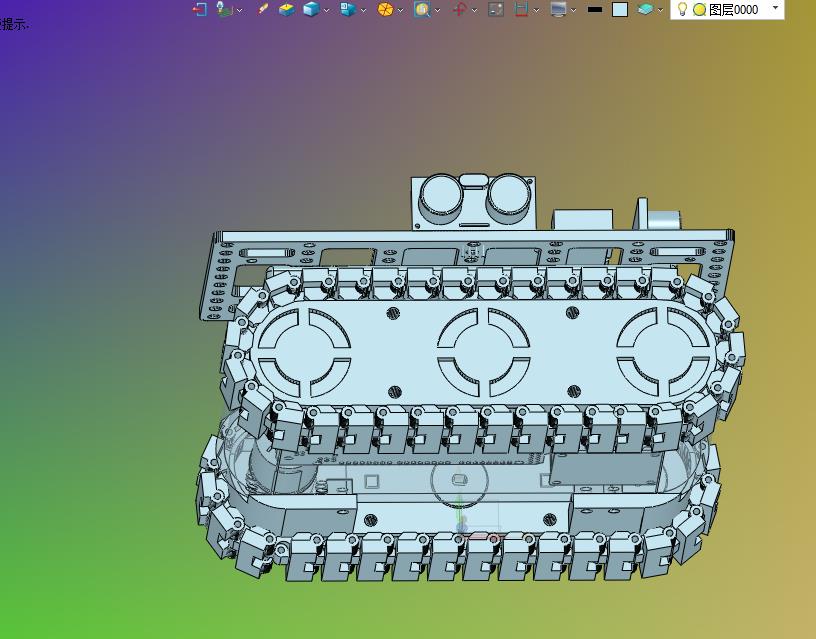Expand the monitor display dropdown

click(x=573, y=10)
